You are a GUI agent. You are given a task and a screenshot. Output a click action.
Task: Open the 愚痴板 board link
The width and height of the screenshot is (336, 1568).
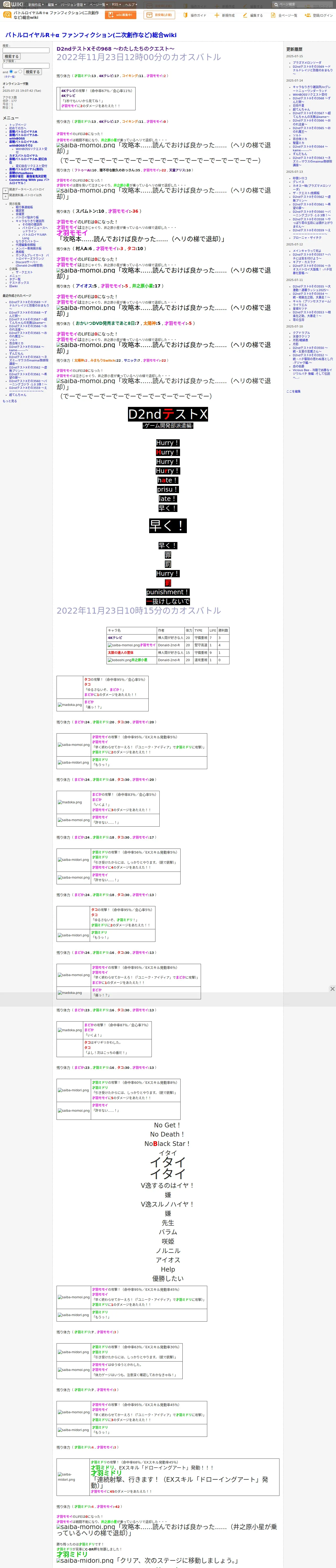[x=20, y=251]
